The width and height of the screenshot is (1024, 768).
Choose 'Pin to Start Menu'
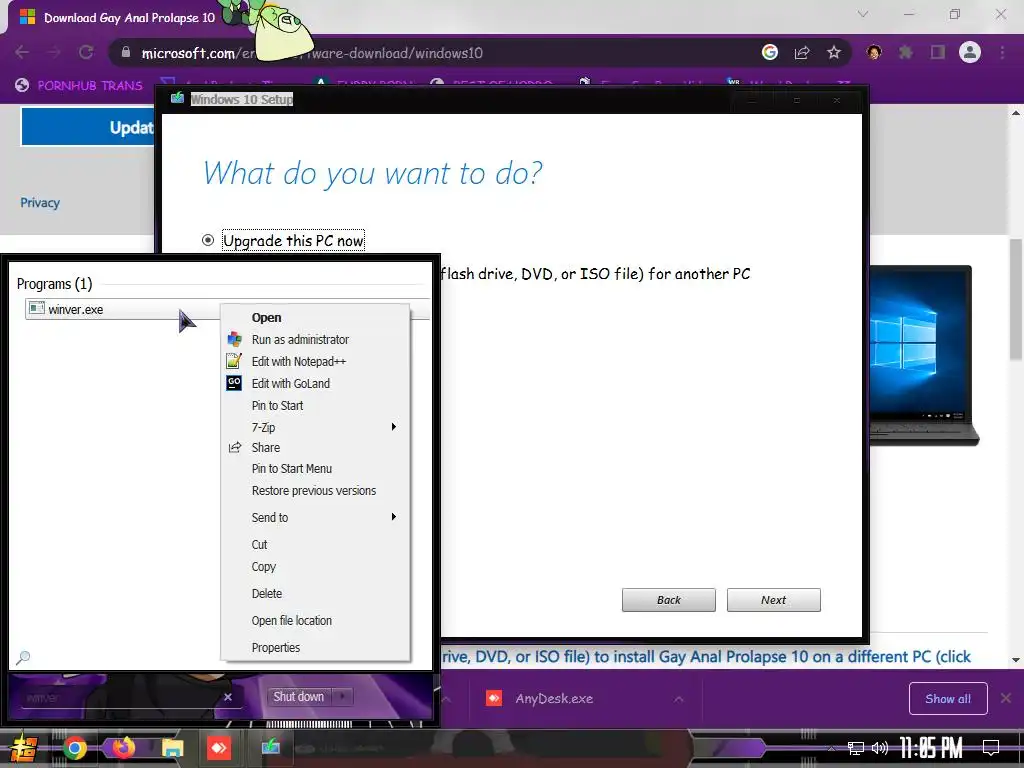(x=315, y=469)
